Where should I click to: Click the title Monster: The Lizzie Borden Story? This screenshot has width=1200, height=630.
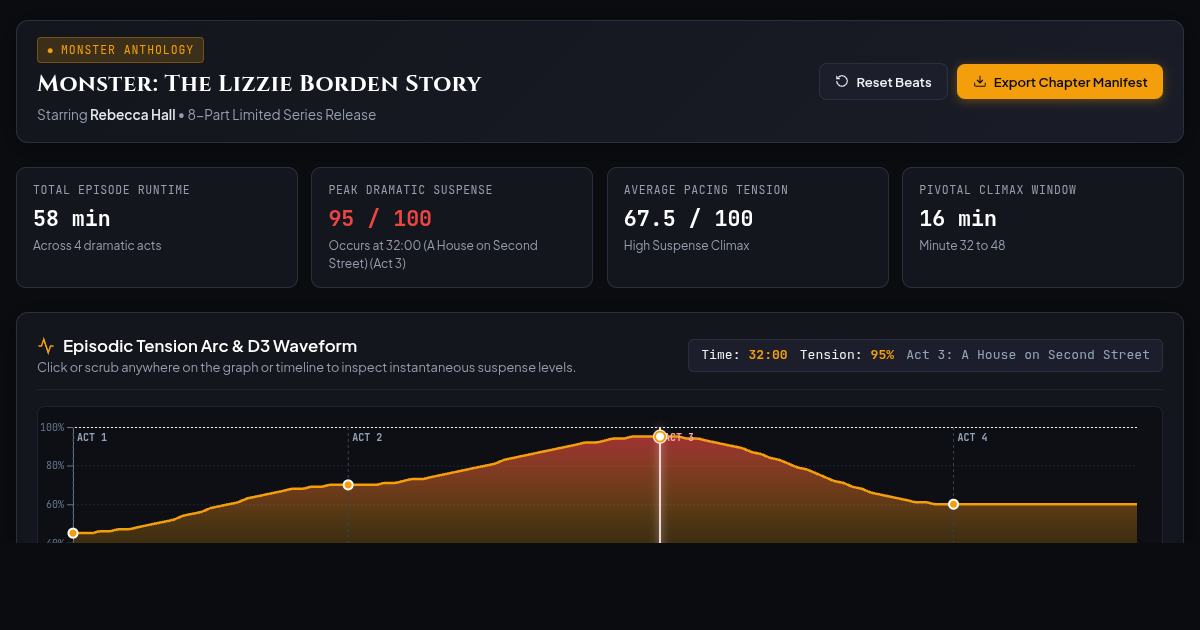(x=259, y=84)
